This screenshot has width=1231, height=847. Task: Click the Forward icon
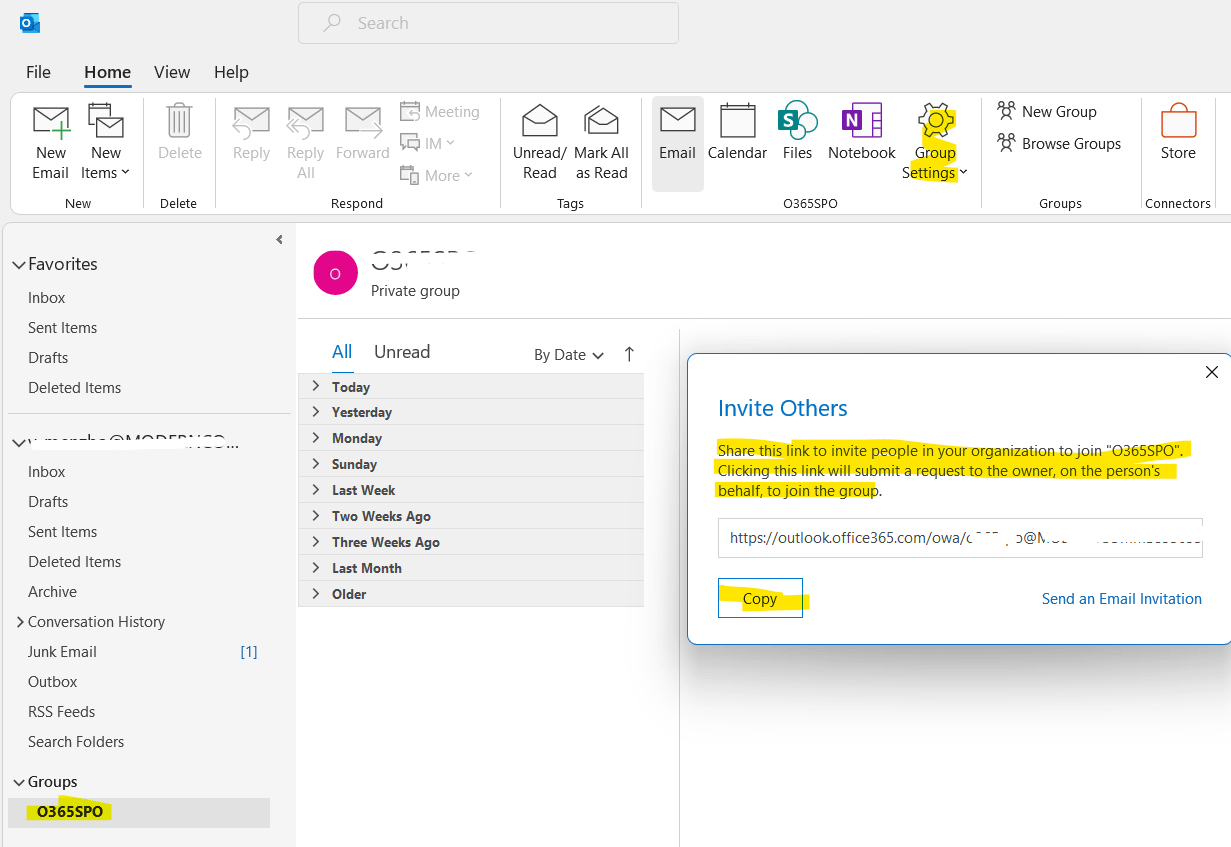coord(362,122)
